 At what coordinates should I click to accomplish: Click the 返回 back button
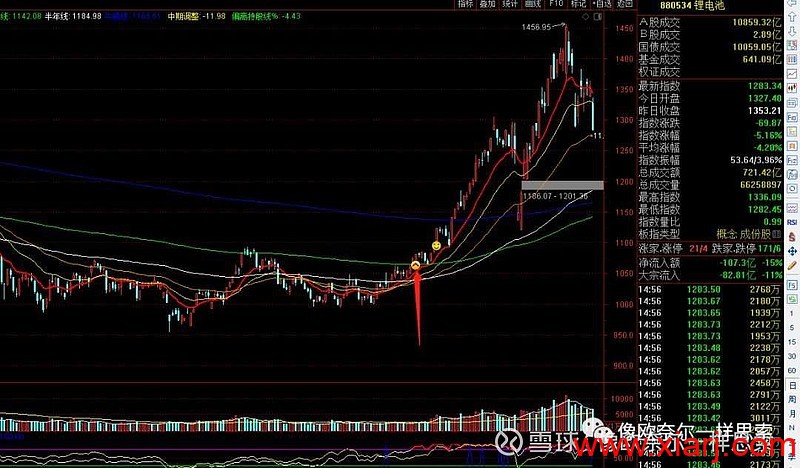(x=624, y=4)
